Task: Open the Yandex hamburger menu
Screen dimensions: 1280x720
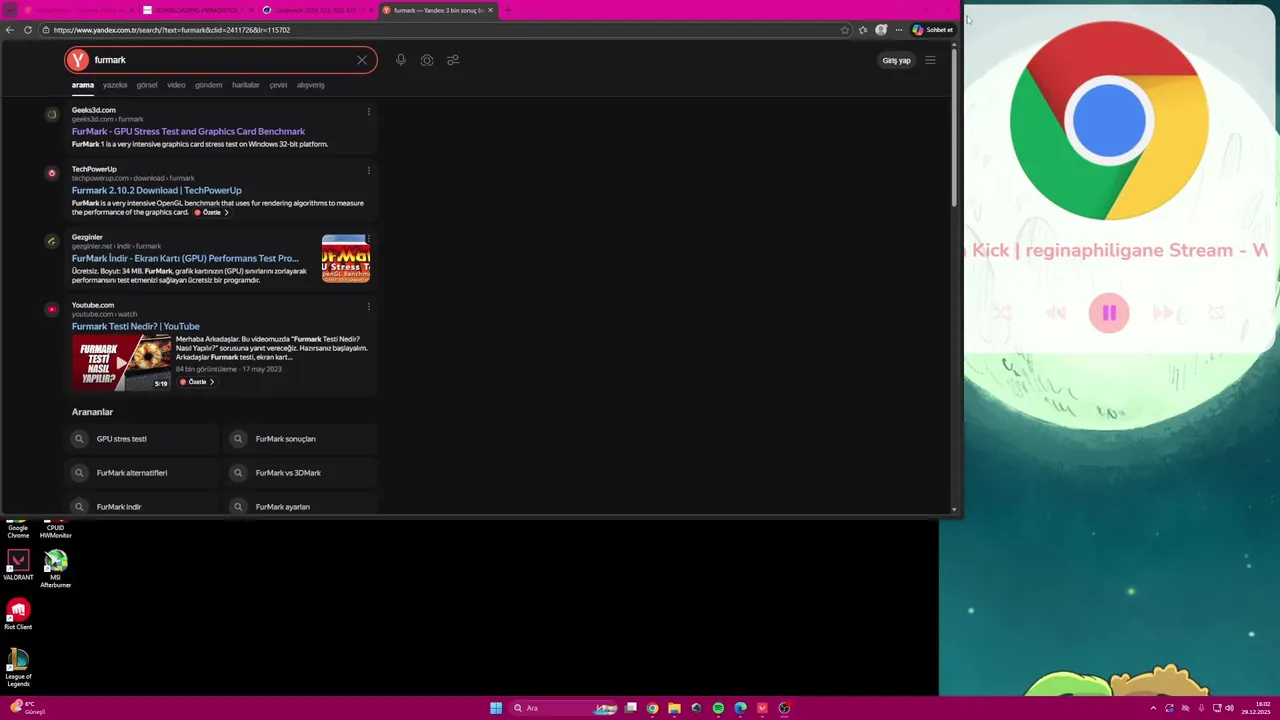Action: click(x=930, y=60)
